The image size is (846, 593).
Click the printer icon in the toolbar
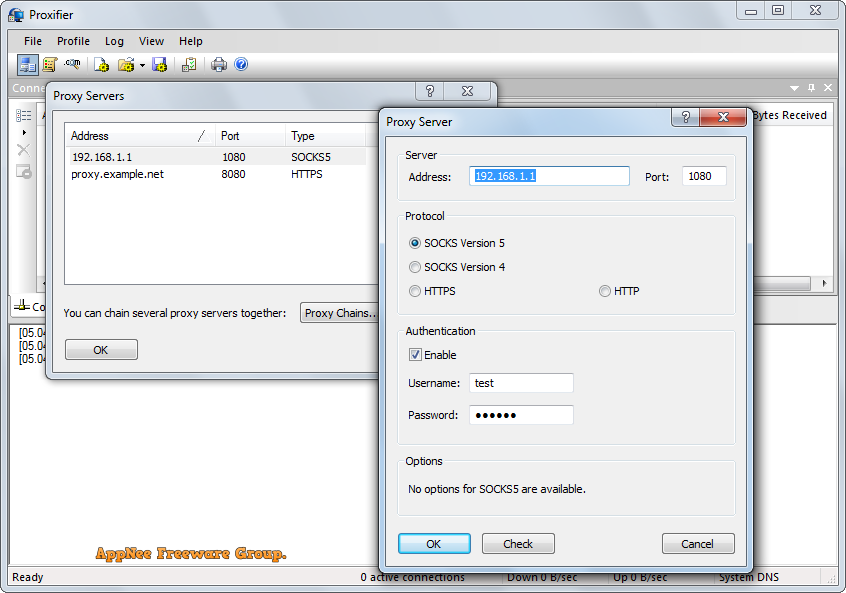(219, 65)
